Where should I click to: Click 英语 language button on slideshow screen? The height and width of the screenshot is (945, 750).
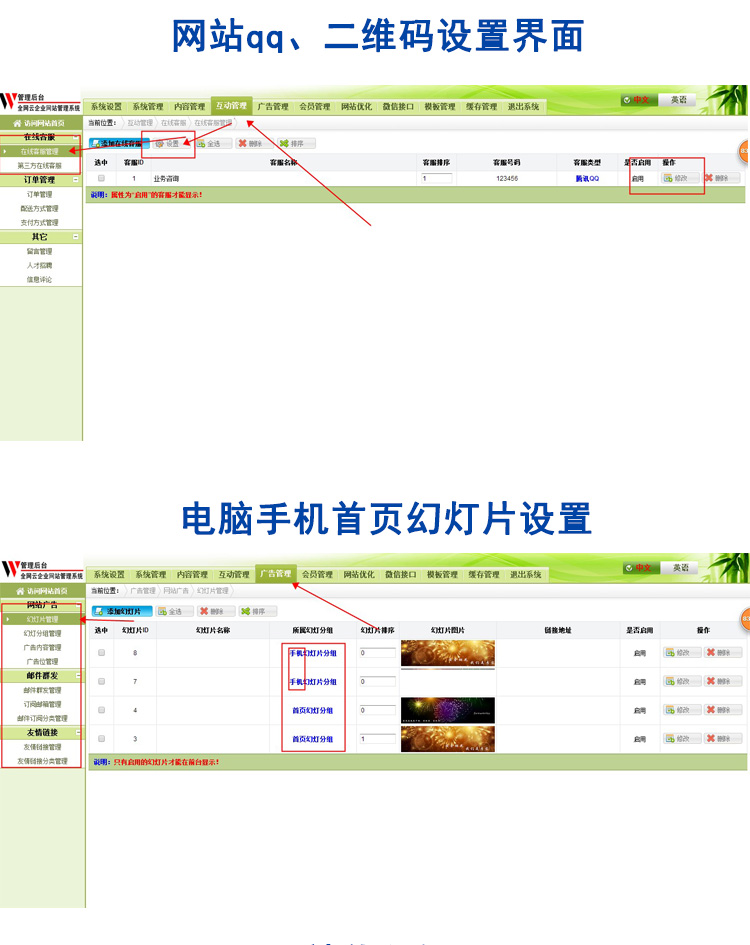click(x=681, y=568)
